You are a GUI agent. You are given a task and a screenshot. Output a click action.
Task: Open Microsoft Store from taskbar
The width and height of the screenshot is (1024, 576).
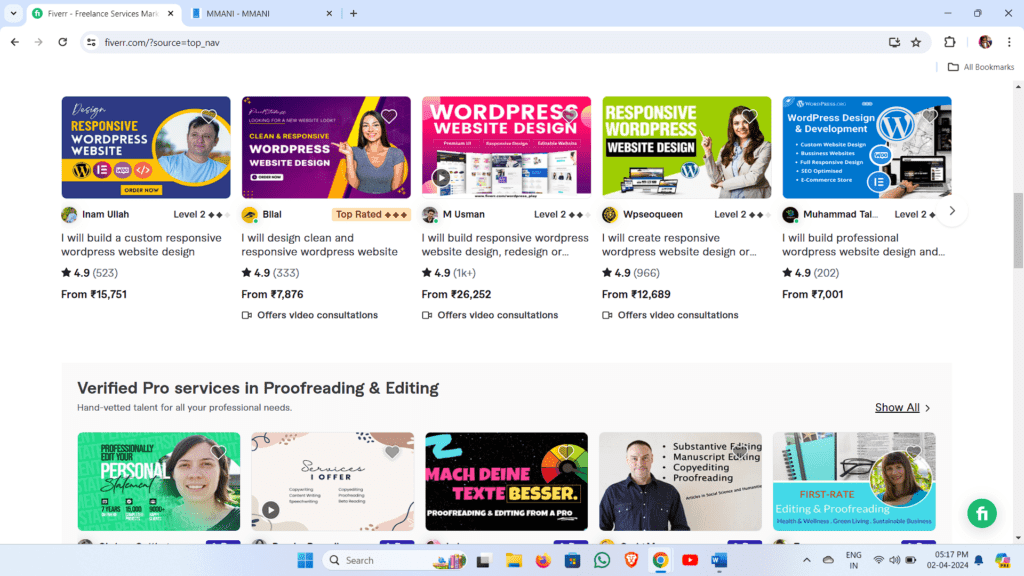point(572,560)
